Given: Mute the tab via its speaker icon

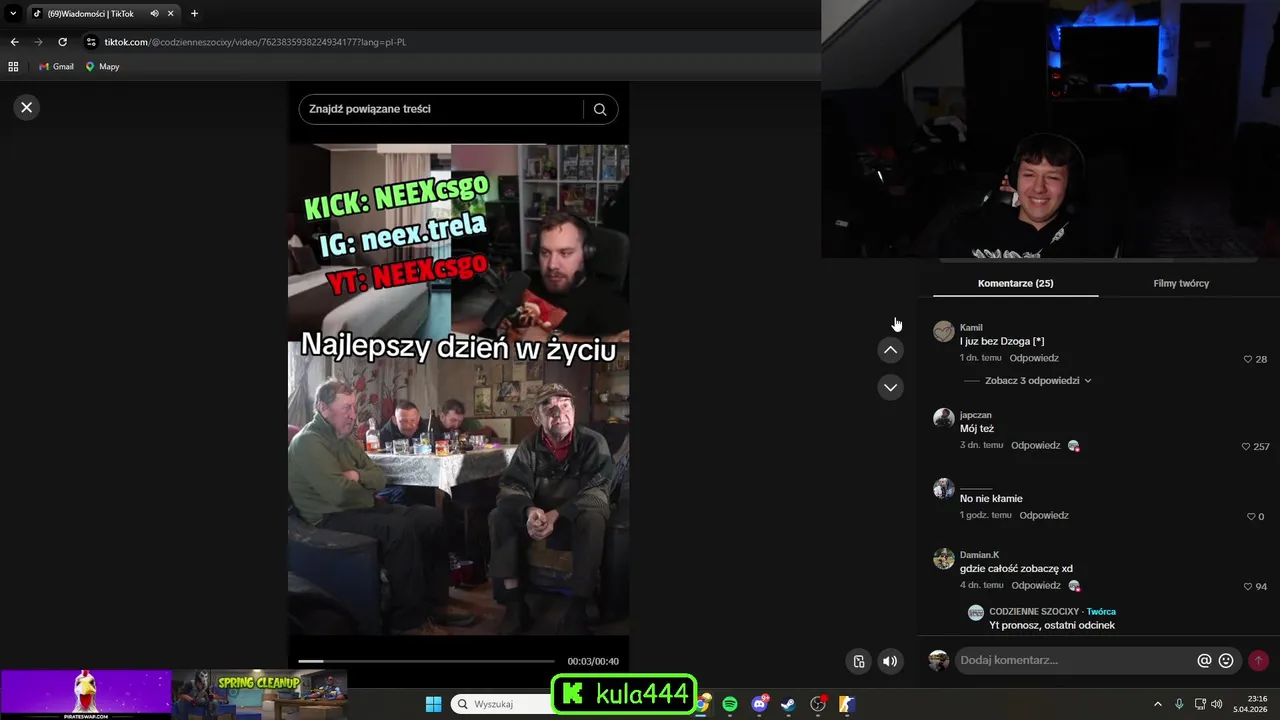Looking at the screenshot, I should point(154,14).
